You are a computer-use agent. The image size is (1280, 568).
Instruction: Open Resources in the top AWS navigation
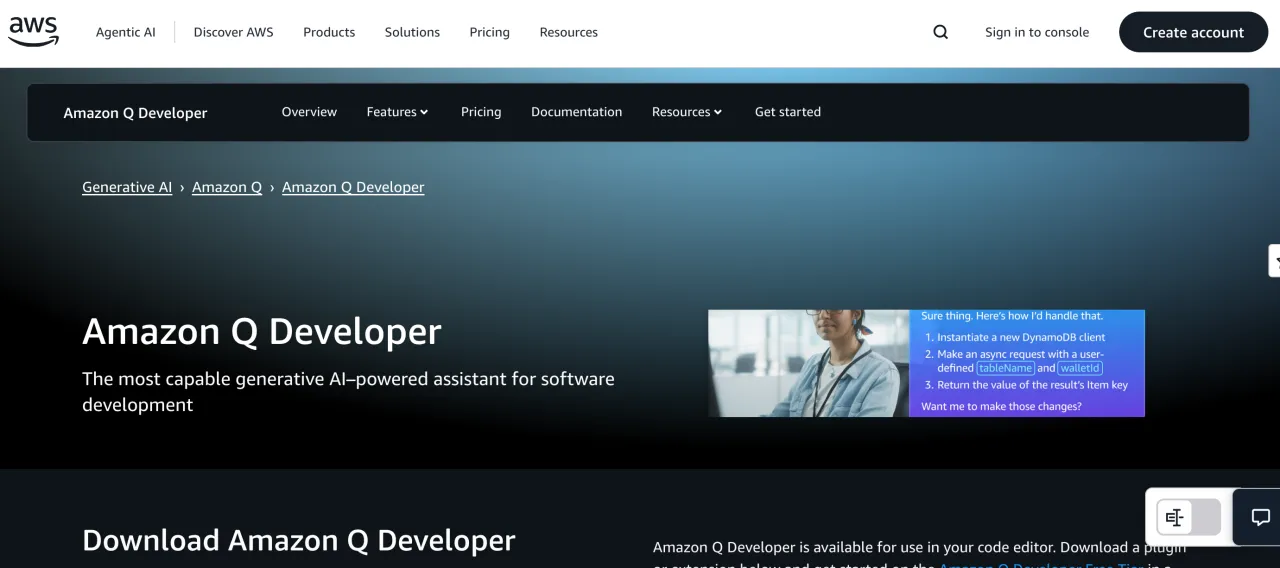click(568, 32)
